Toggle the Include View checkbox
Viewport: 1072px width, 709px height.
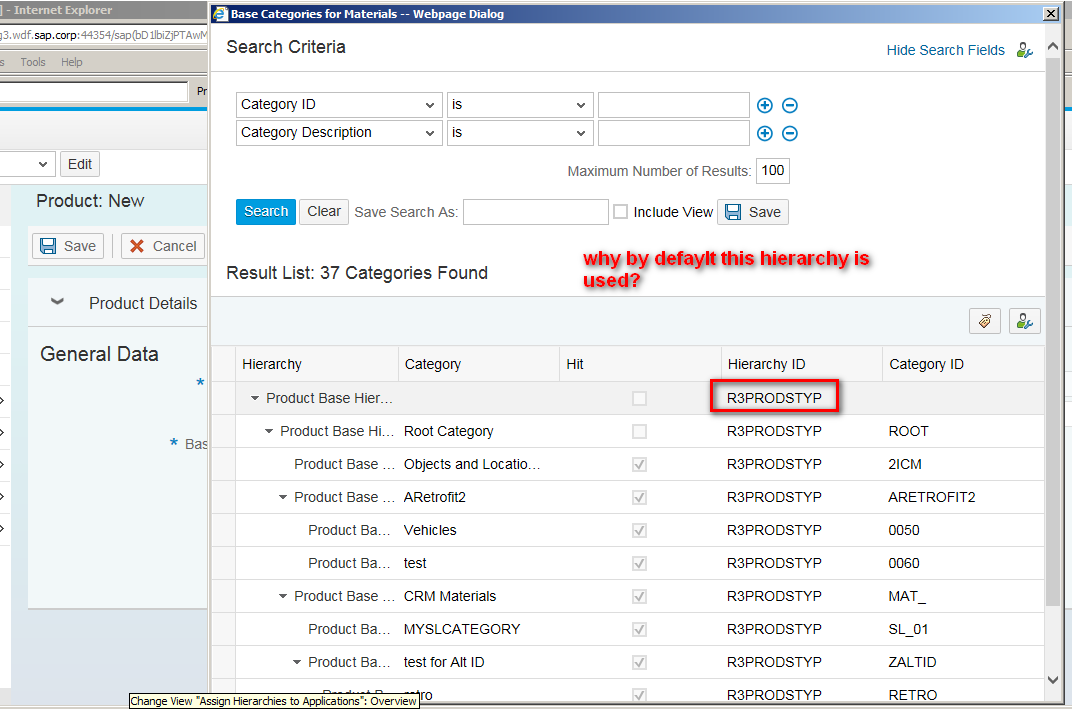620,212
